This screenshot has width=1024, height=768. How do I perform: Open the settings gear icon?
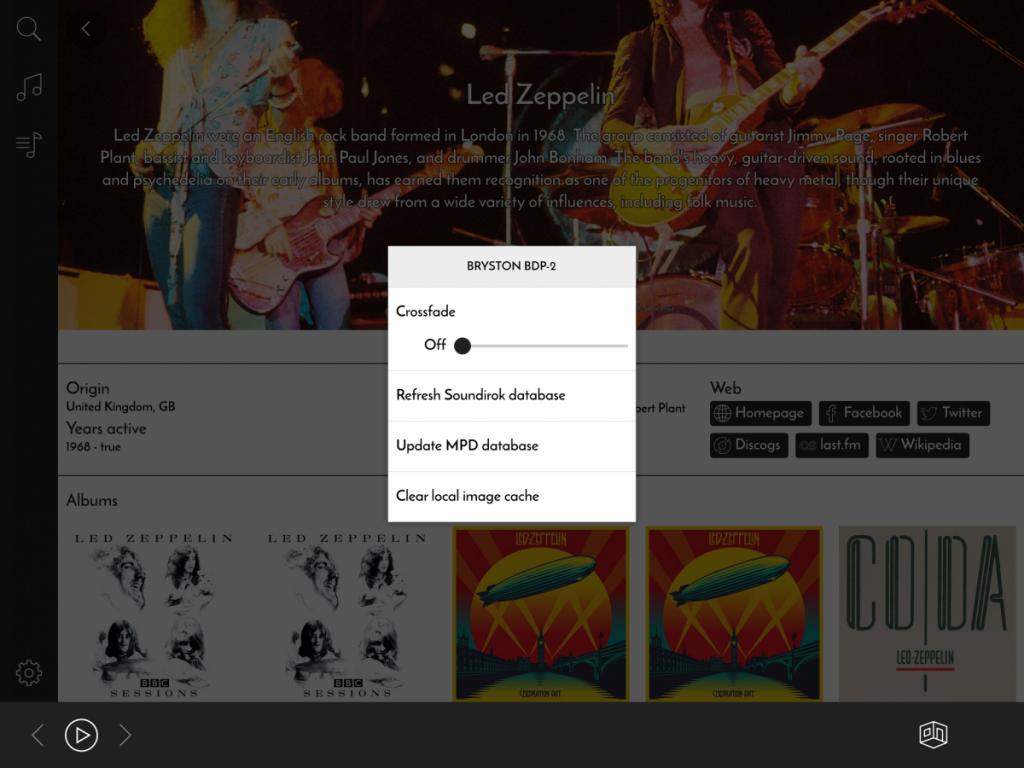pyautogui.click(x=29, y=673)
